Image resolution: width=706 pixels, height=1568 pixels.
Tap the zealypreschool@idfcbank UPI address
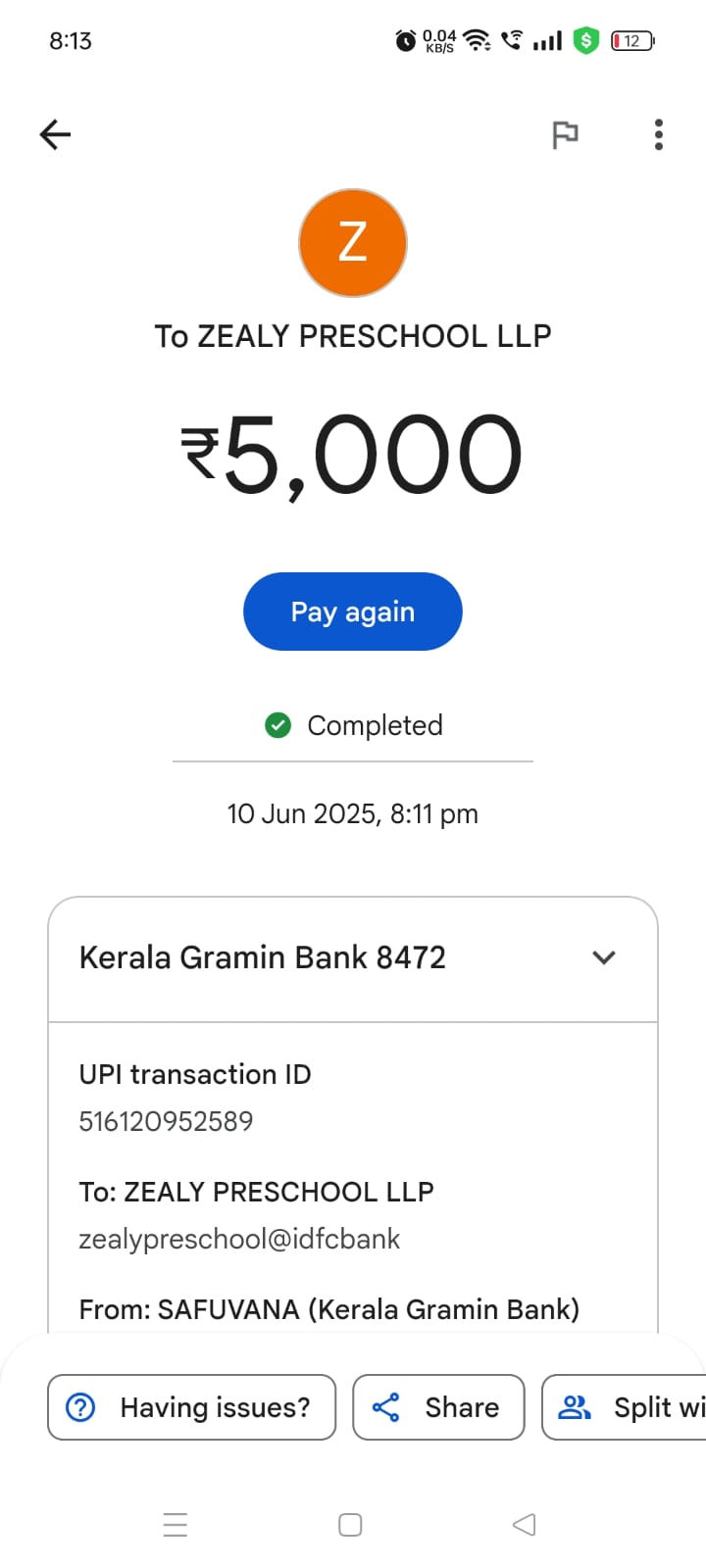coord(239,1239)
